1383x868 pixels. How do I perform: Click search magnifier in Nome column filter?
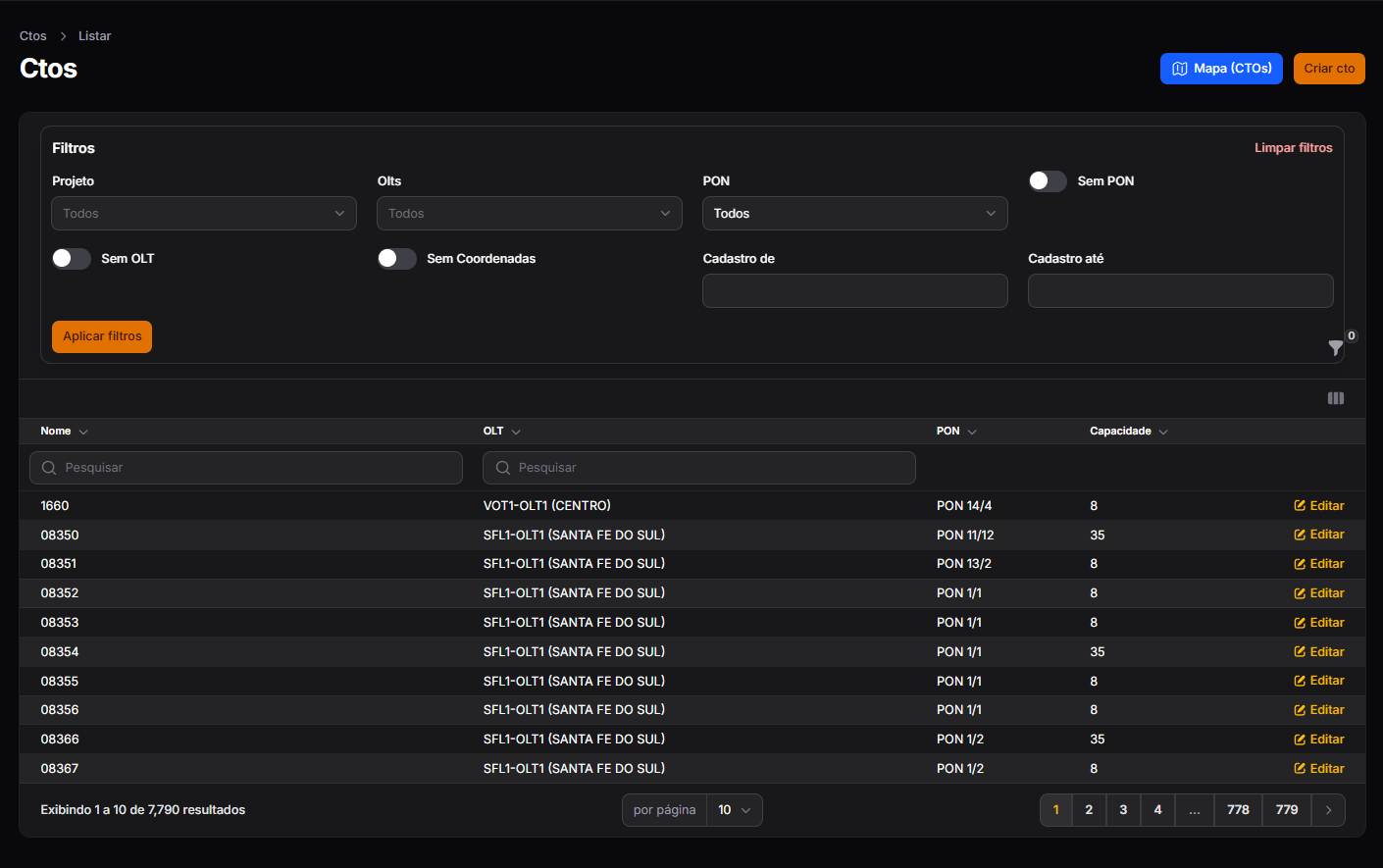[x=49, y=468]
